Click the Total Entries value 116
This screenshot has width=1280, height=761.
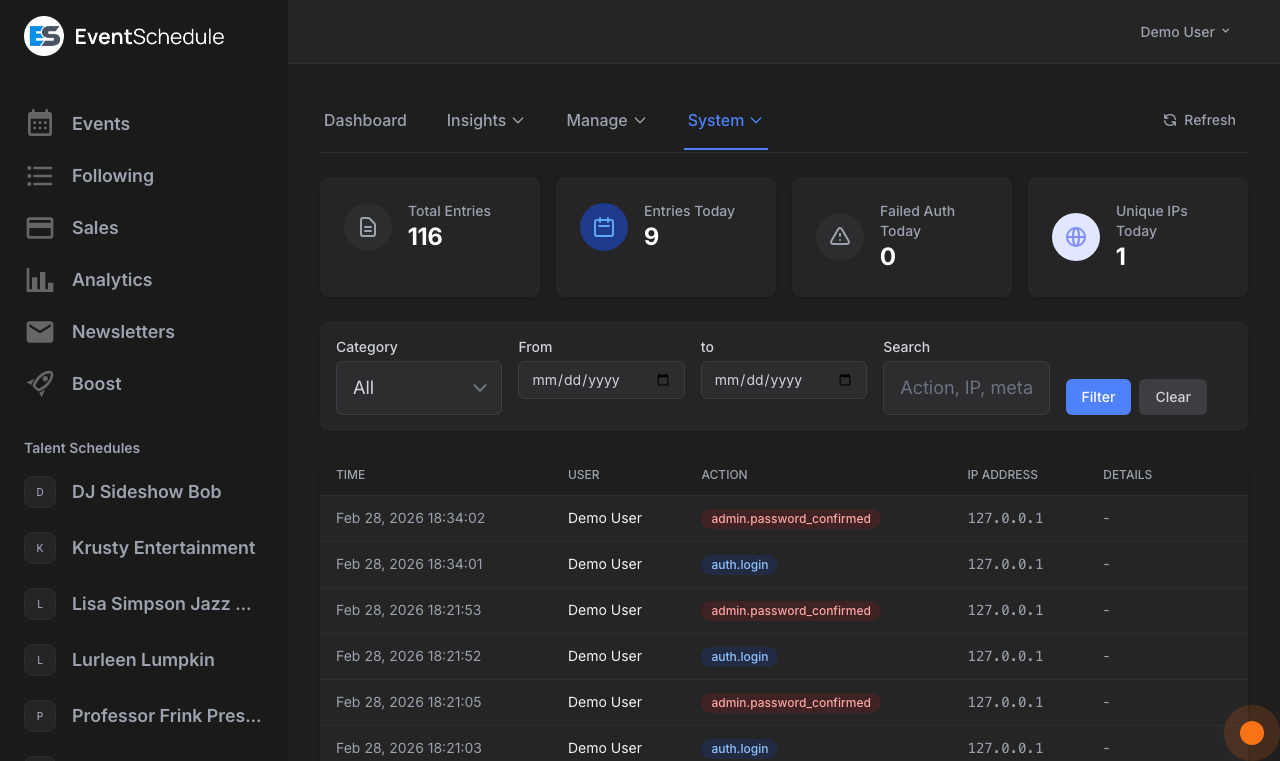[x=425, y=237]
